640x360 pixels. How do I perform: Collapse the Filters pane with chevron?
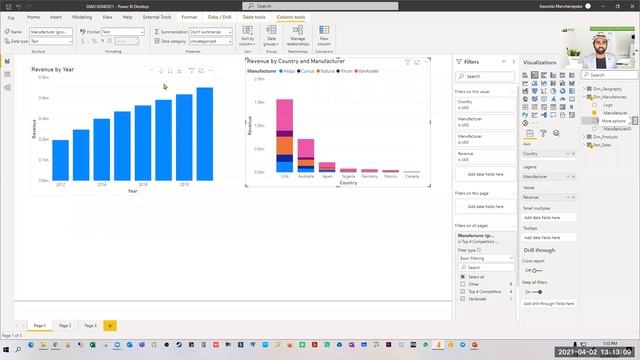(513, 62)
